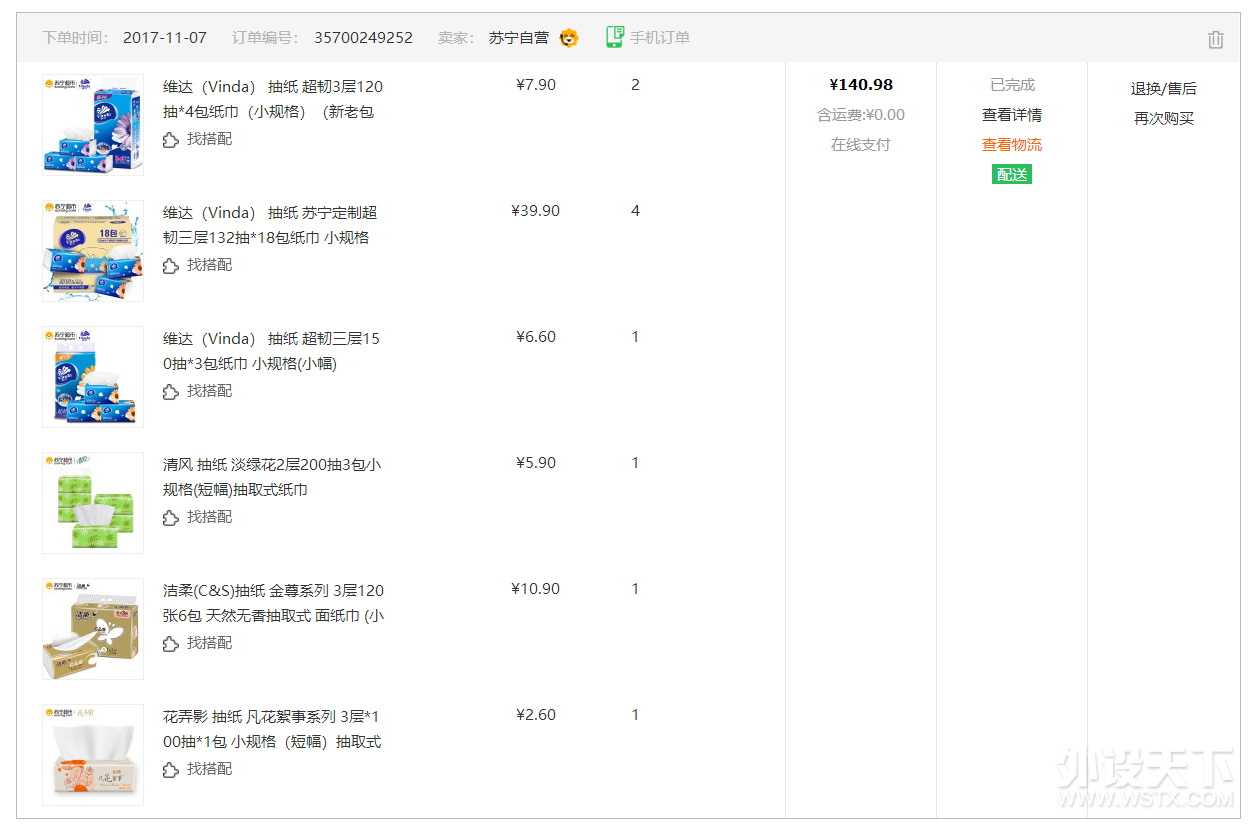
Task: Click the Suning lion seller icon
Action: 569,38
